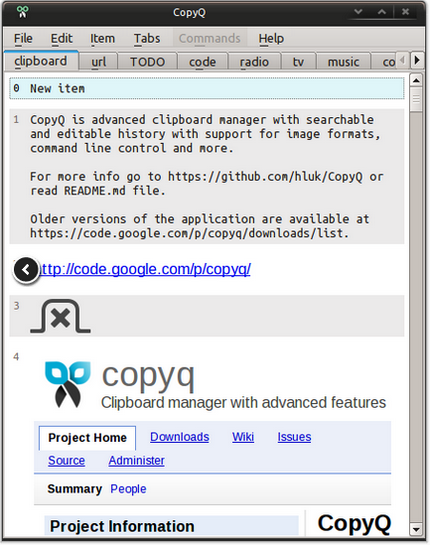Click the scrollbar up arrow

click(x=416, y=81)
